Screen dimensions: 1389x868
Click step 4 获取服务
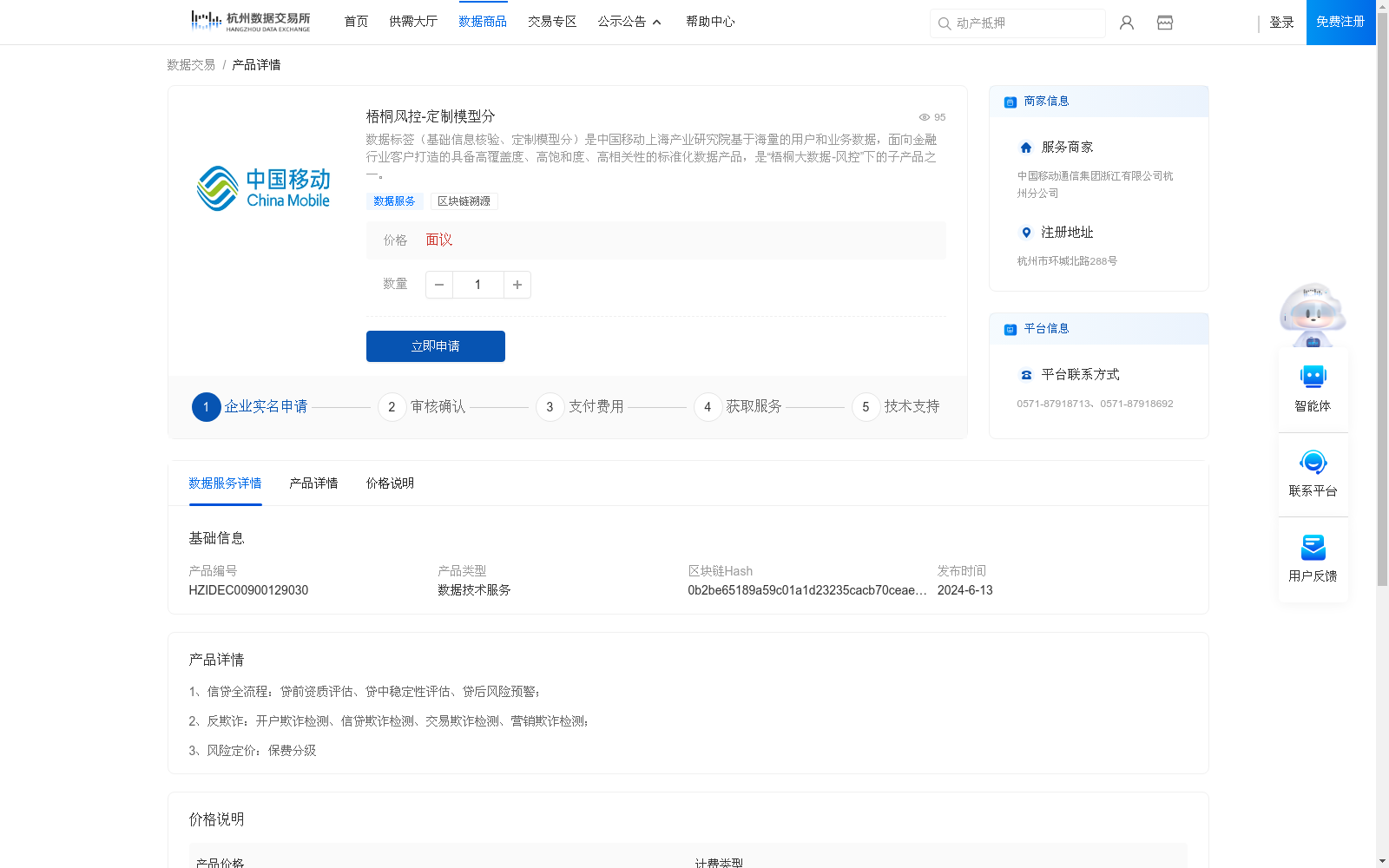click(x=738, y=407)
